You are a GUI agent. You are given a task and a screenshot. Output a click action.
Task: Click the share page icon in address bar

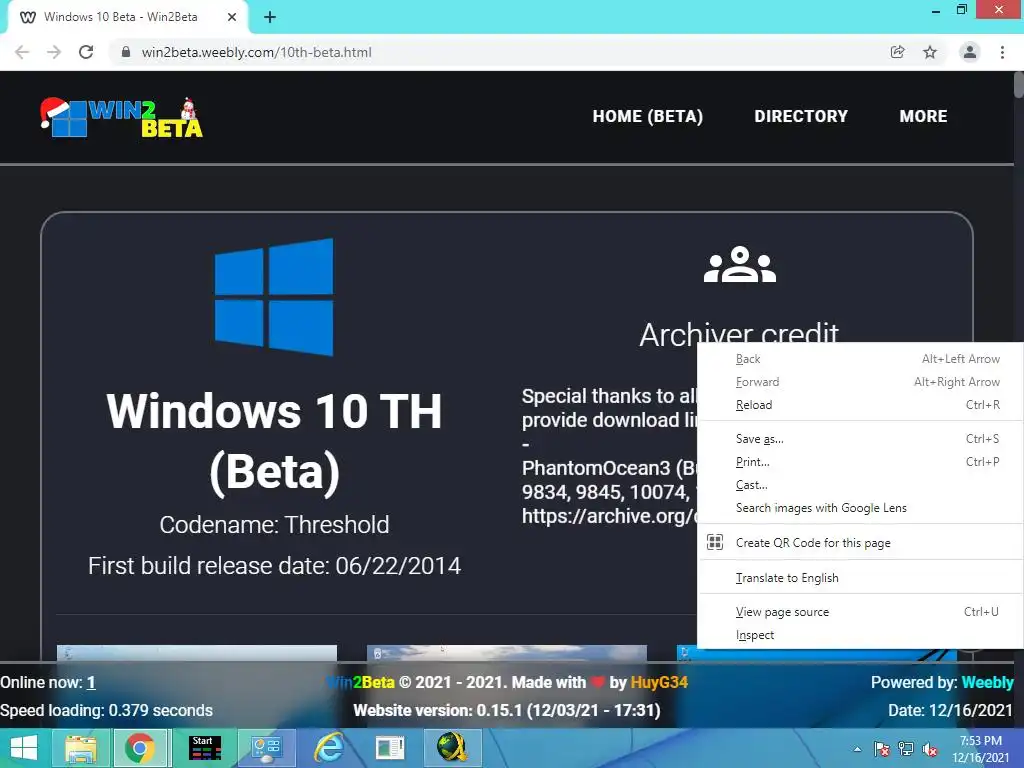(x=897, y=52)
